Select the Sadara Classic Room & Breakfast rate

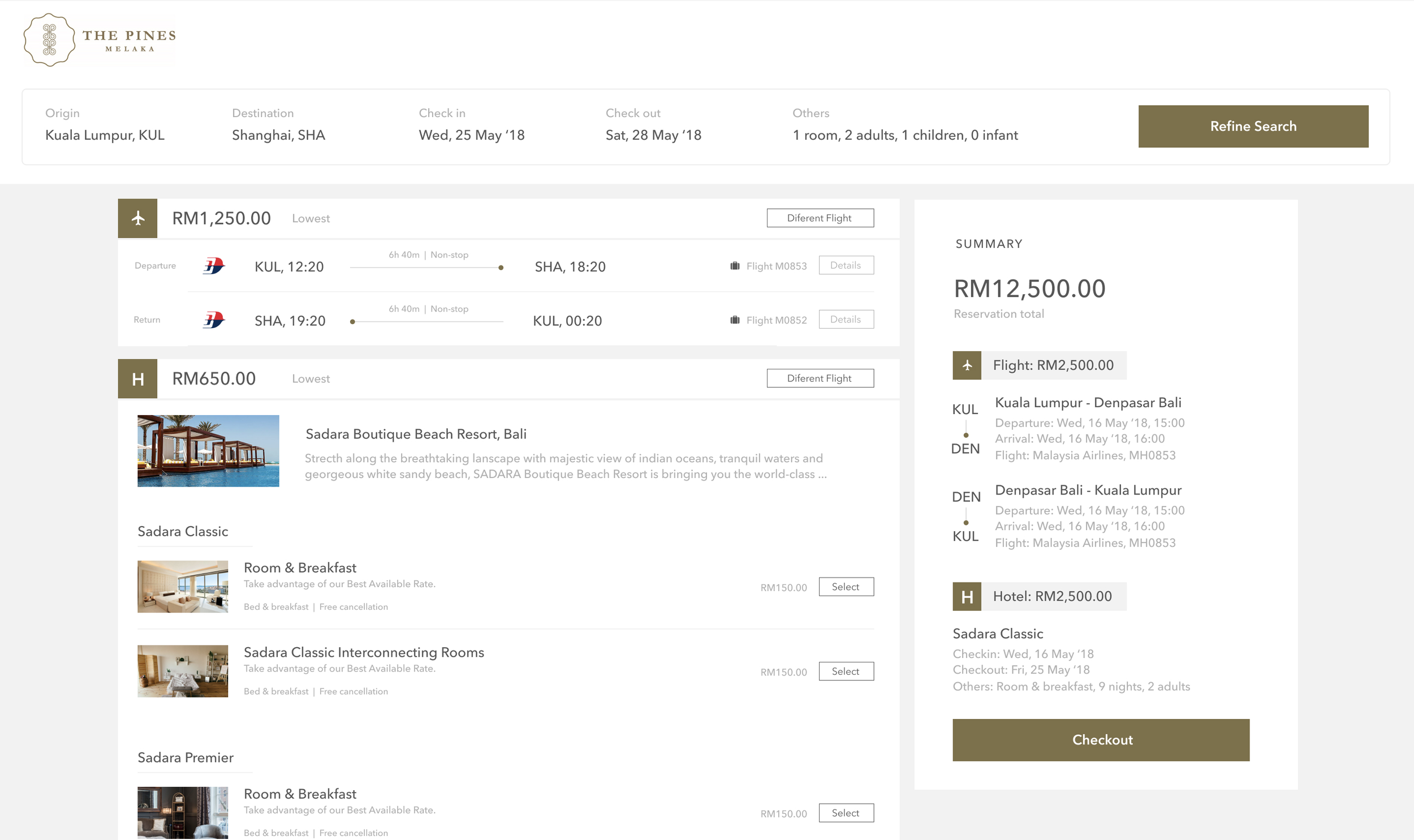846,587
